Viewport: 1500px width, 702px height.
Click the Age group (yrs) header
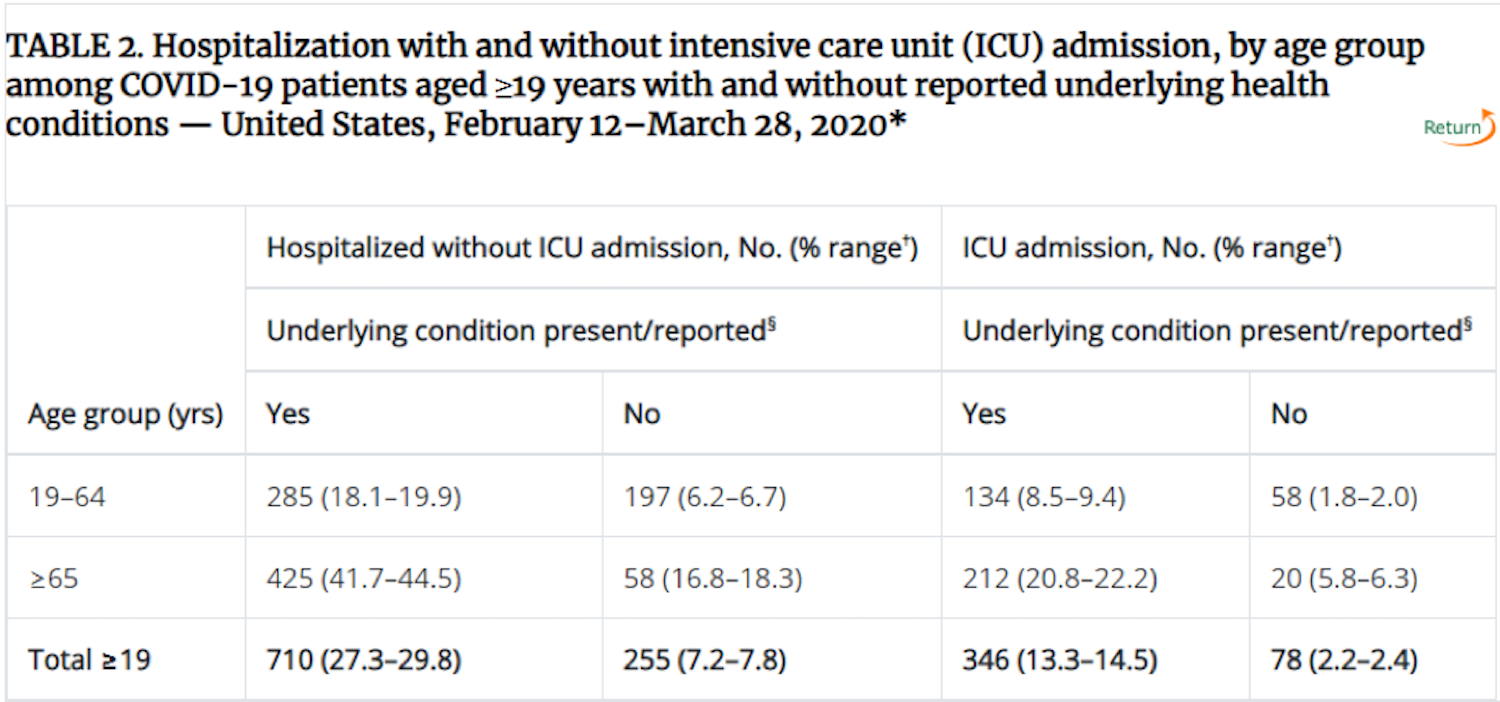click(125, 414)
